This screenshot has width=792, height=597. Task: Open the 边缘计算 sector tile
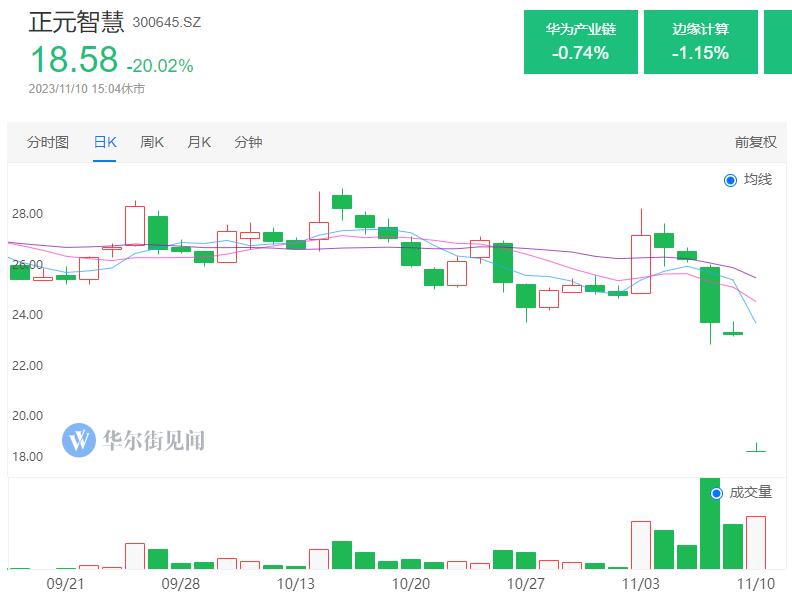coord(701,42)
